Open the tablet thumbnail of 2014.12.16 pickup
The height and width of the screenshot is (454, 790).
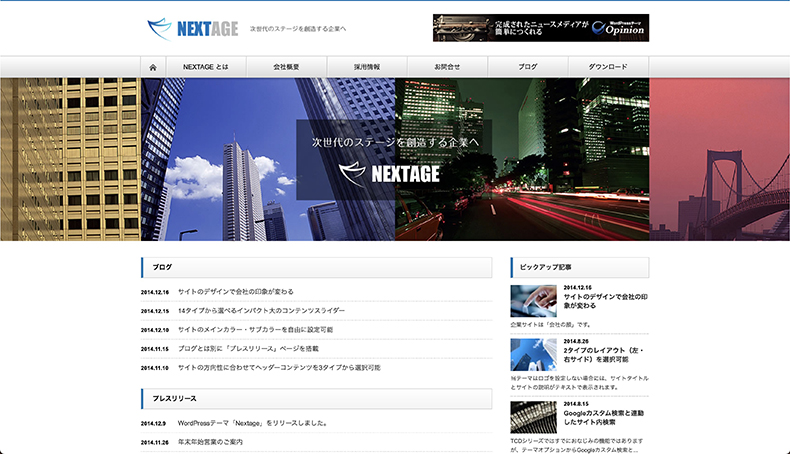click(533, 301)
